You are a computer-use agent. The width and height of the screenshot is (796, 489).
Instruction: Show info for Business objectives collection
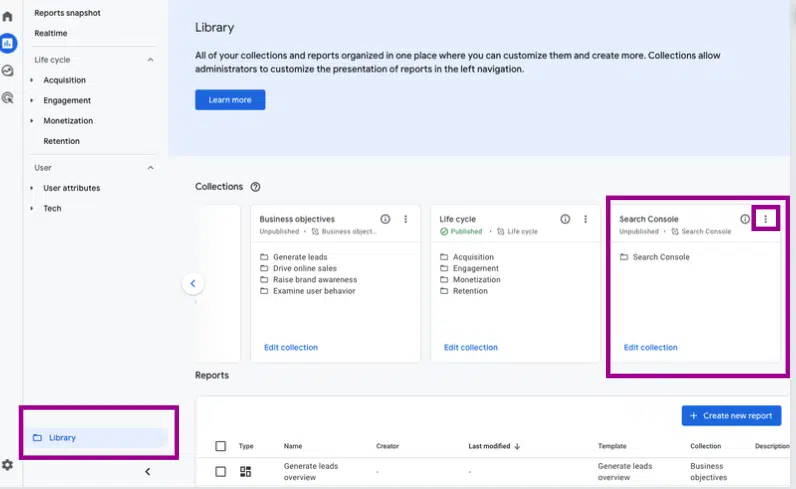click(385, 219)
